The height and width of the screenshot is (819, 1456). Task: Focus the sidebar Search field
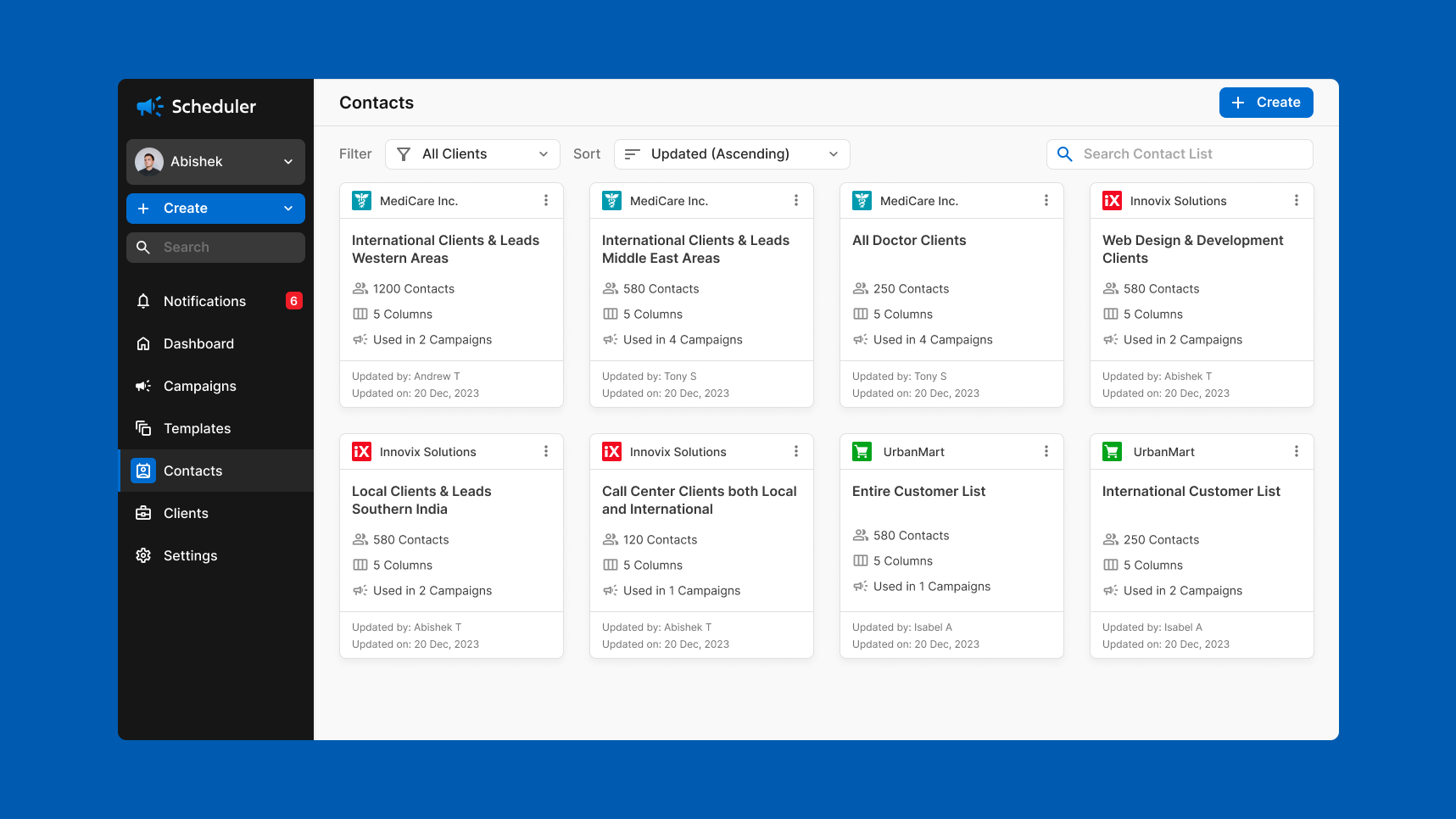[x=215, y=248]
